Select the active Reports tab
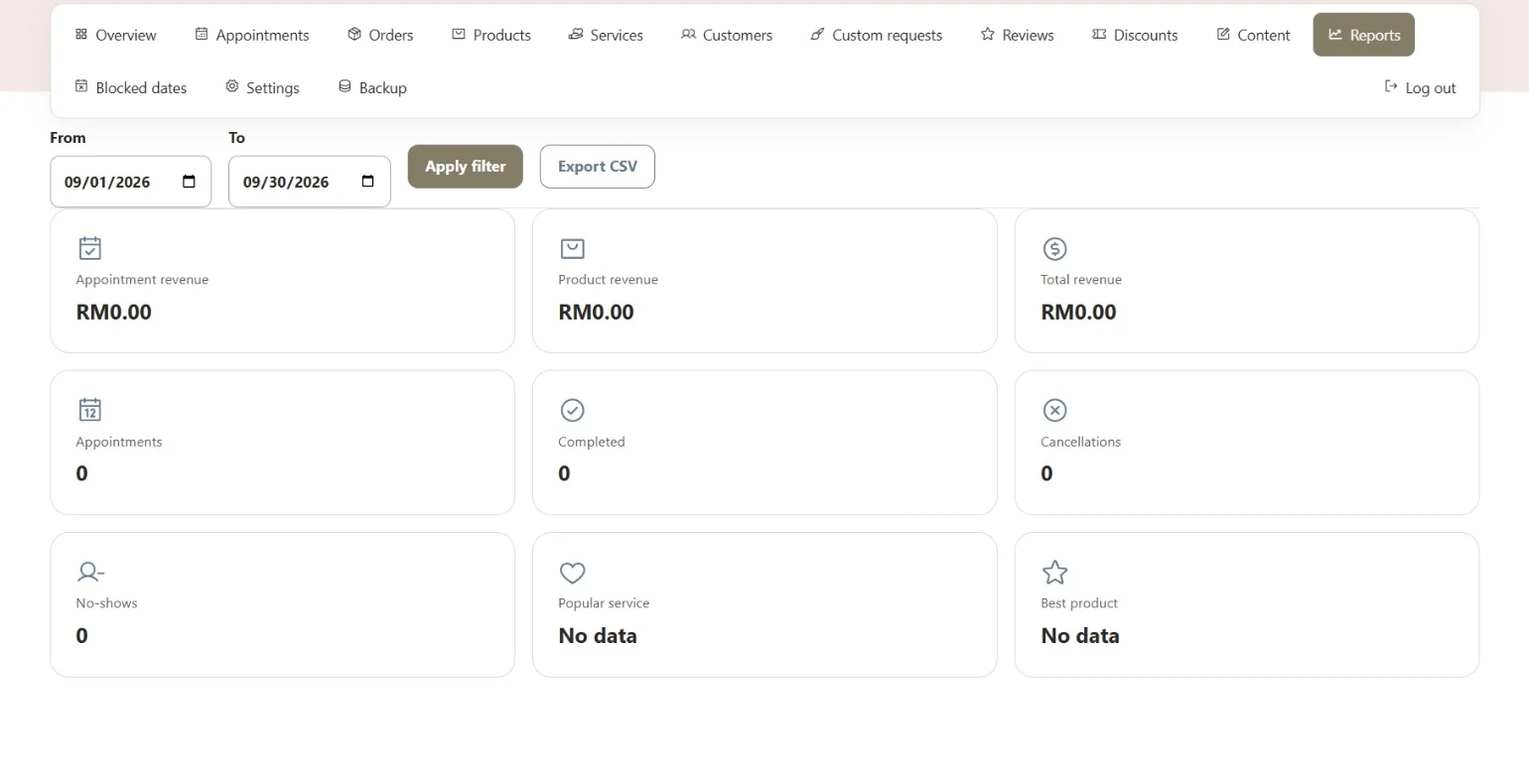Viewport: 1529px width, 784px height. pyautogui.click(x=1364, y=35)
